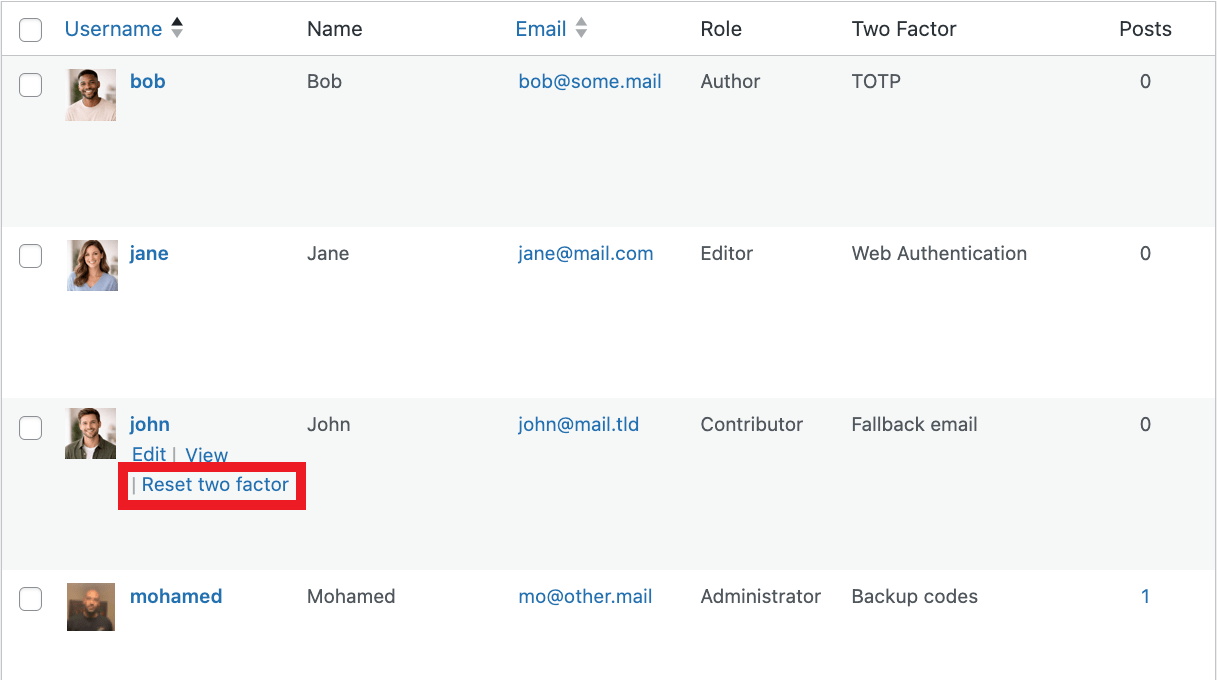Check the checkbox next to john

coord(30,428)
